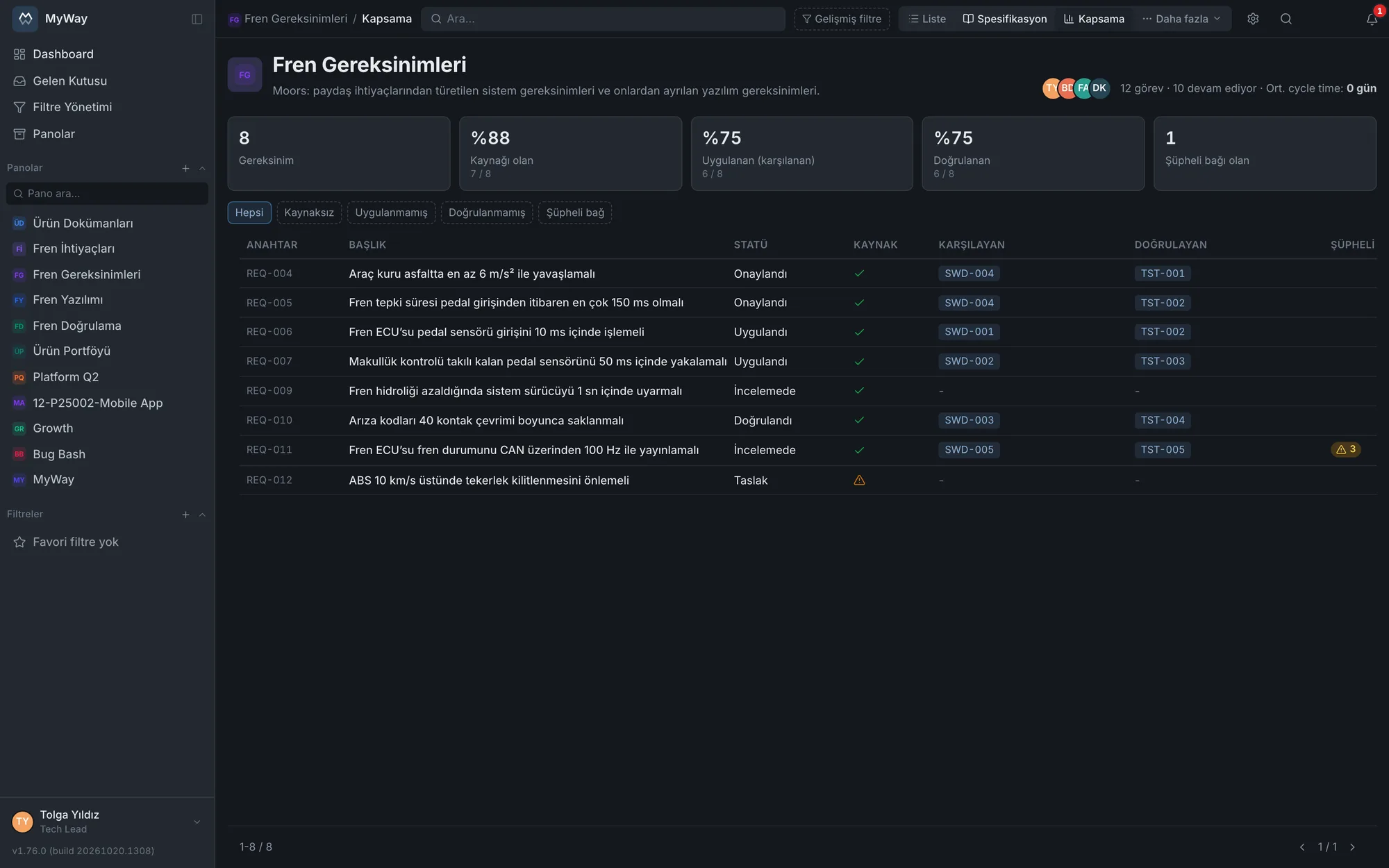Open the Daha fazla views dropdown

[1181, 19]
